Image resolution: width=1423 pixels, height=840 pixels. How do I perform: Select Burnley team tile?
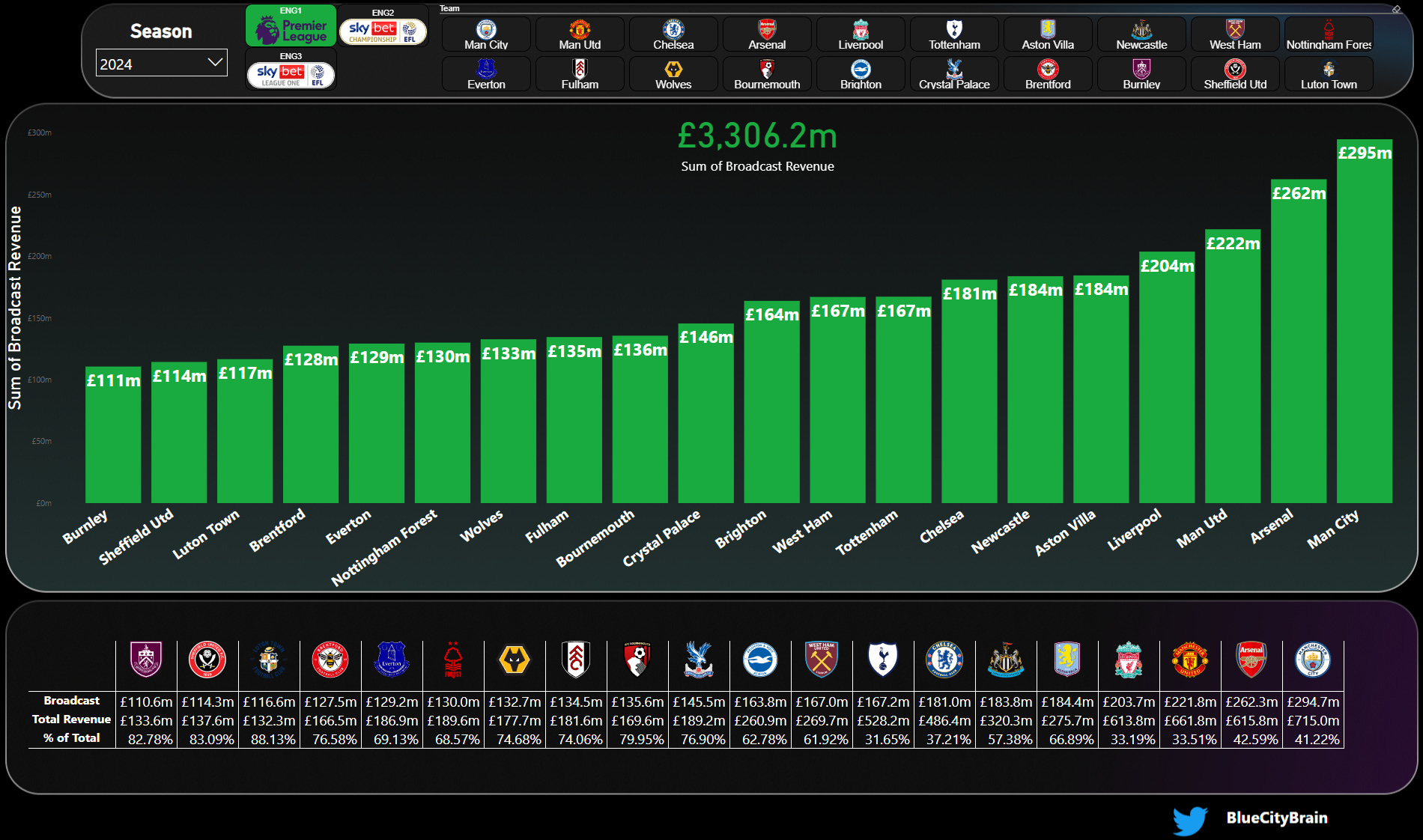1141,74
